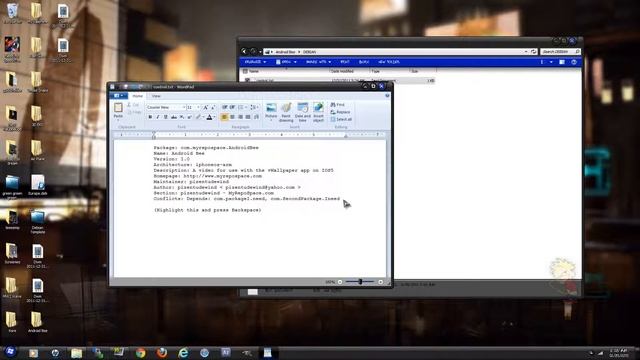This screenshot has height=360, width=640.
Task: Click the Grow font icon
Action: (206, 107)
